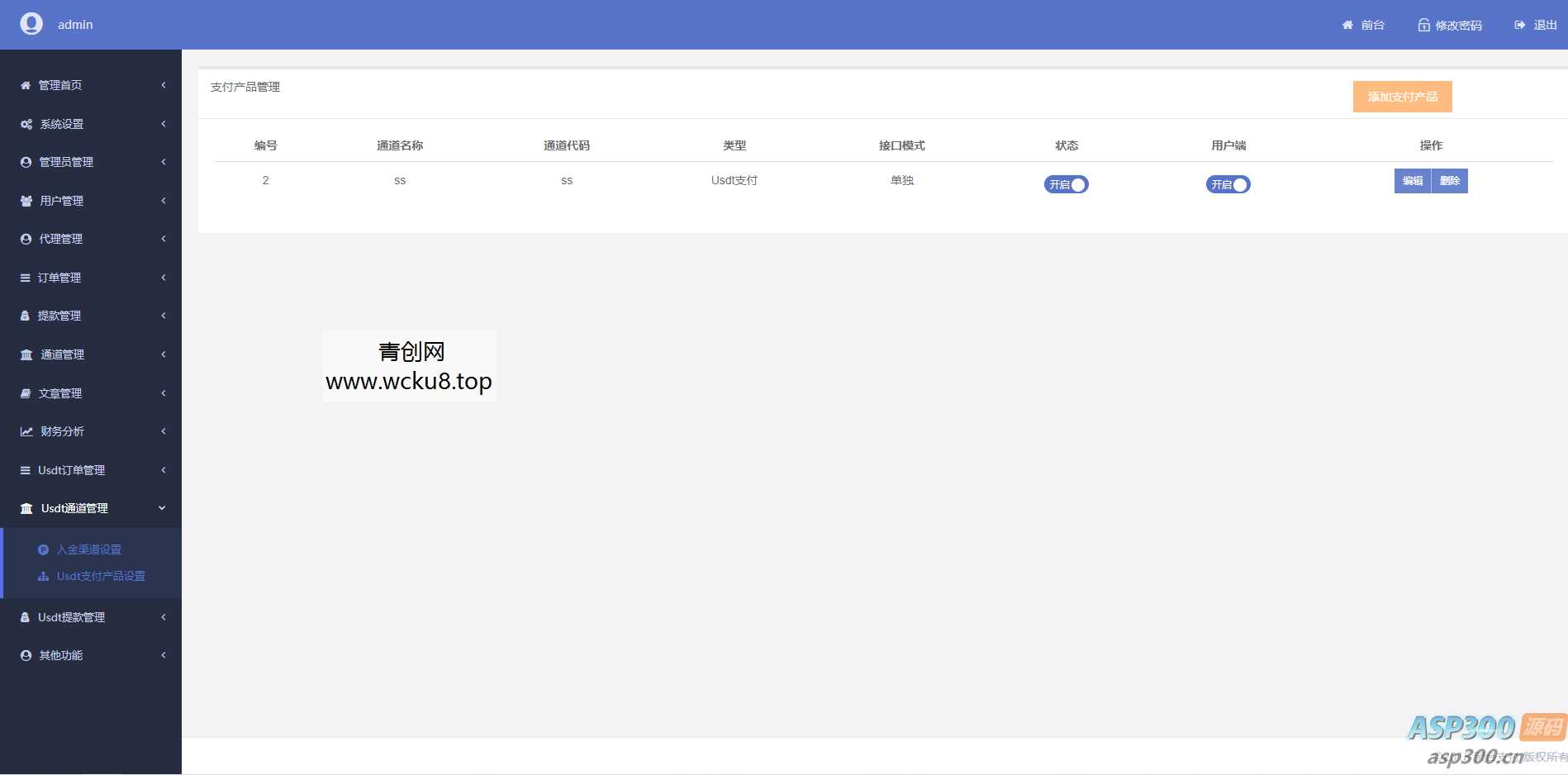
Task: Delete channel ss with the 删除 button
Action: tap(1450, 181)
